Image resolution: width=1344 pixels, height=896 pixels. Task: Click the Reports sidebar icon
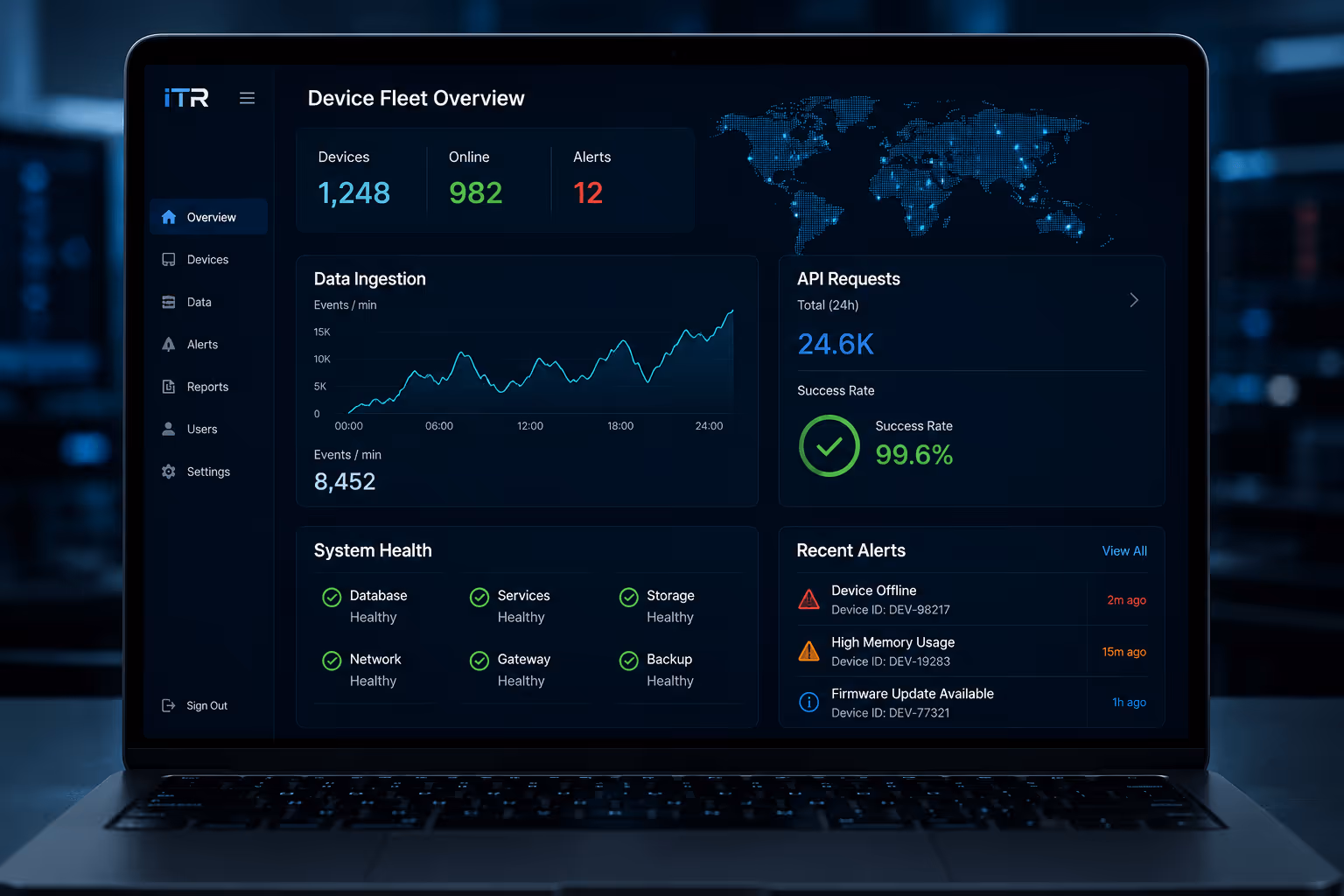tap(169, 387)
